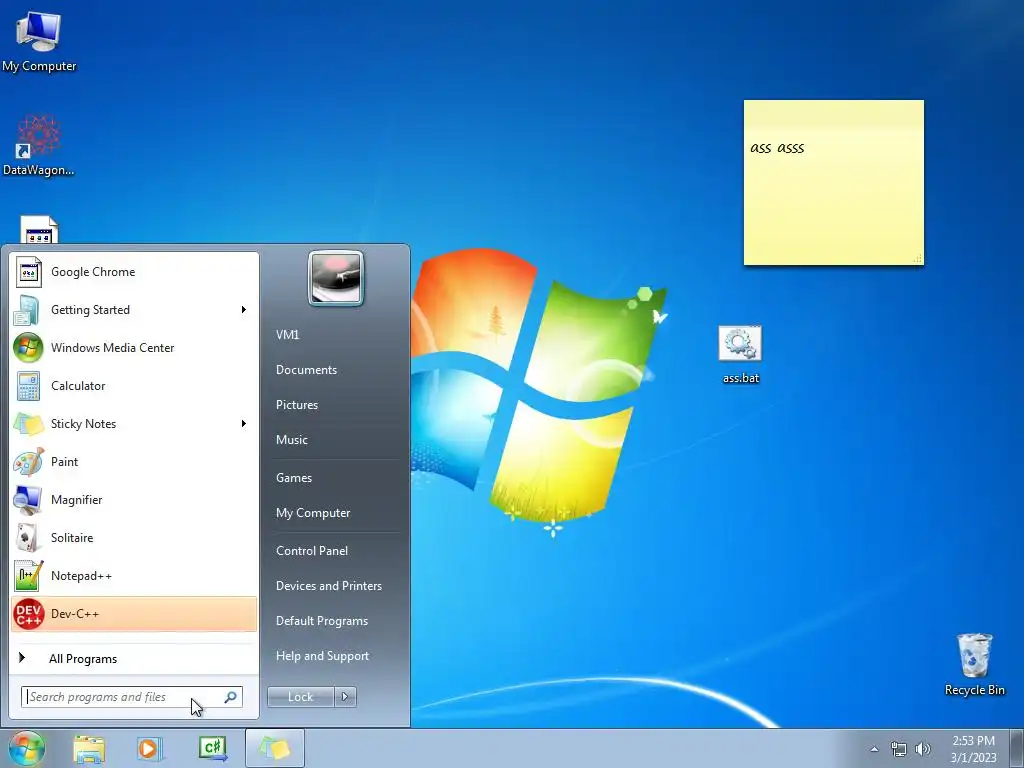Viewport: 1024px width, 768px height.
Task: Click the Lock button
Action: 300,697
